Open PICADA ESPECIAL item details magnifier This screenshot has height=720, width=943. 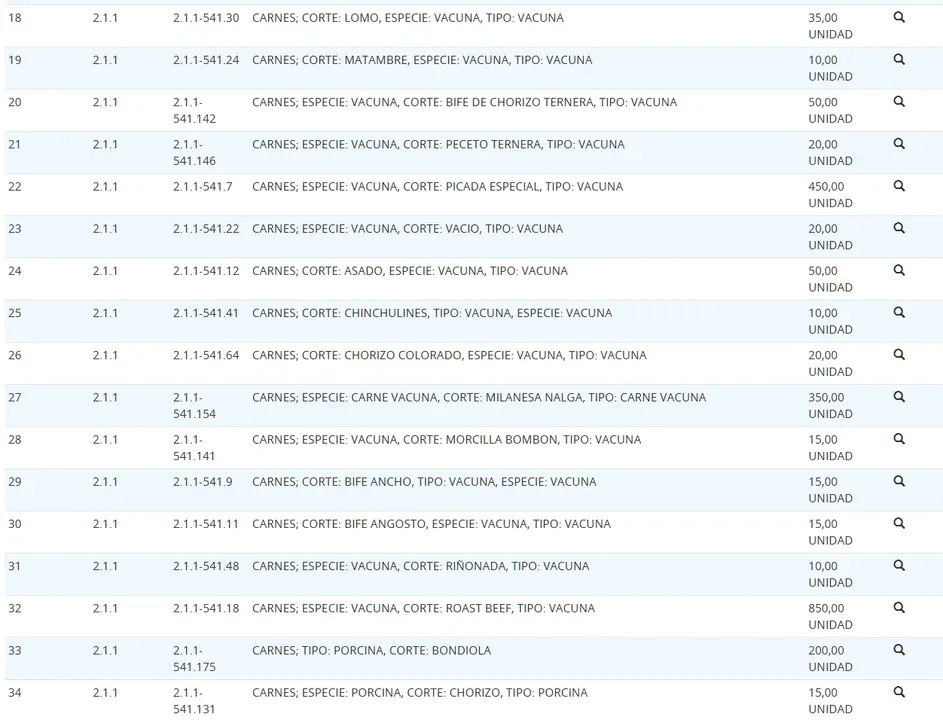coord(899,186)
